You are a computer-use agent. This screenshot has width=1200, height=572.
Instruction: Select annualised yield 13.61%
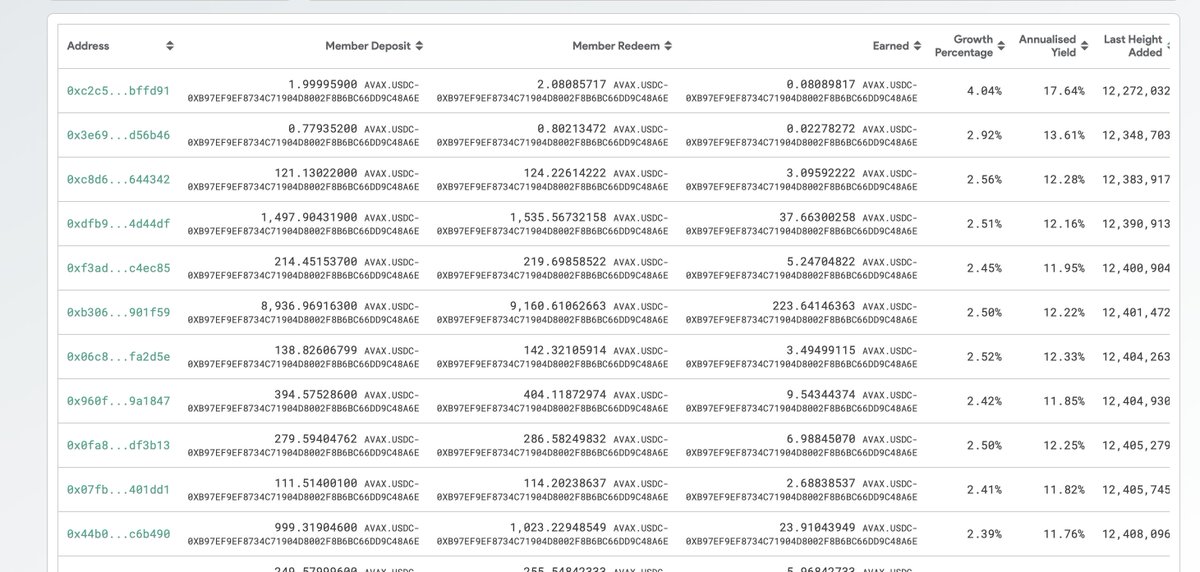[x=1063, y=135]
